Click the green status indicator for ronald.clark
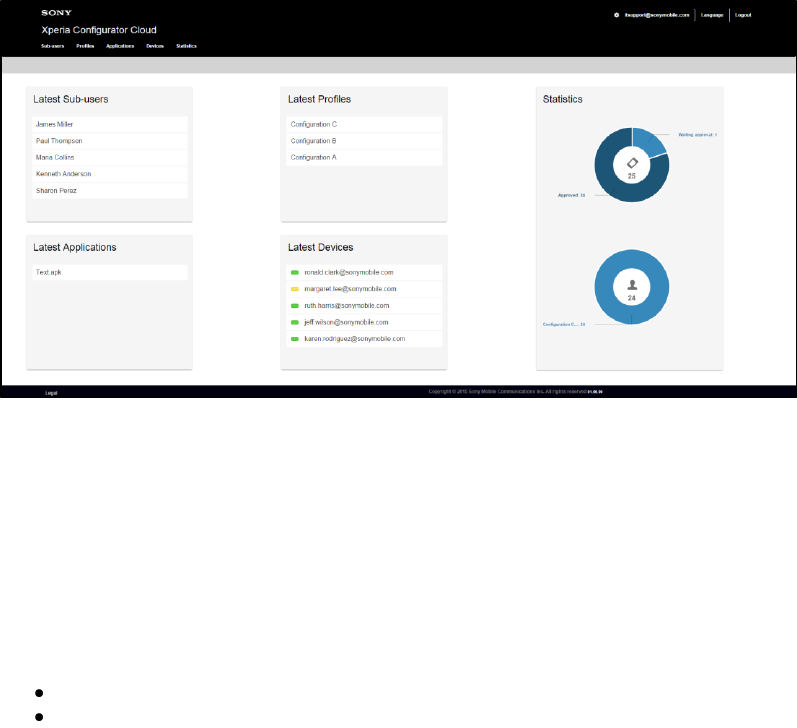This screenshot has height=728, width=797. click(x=294, y=272)
